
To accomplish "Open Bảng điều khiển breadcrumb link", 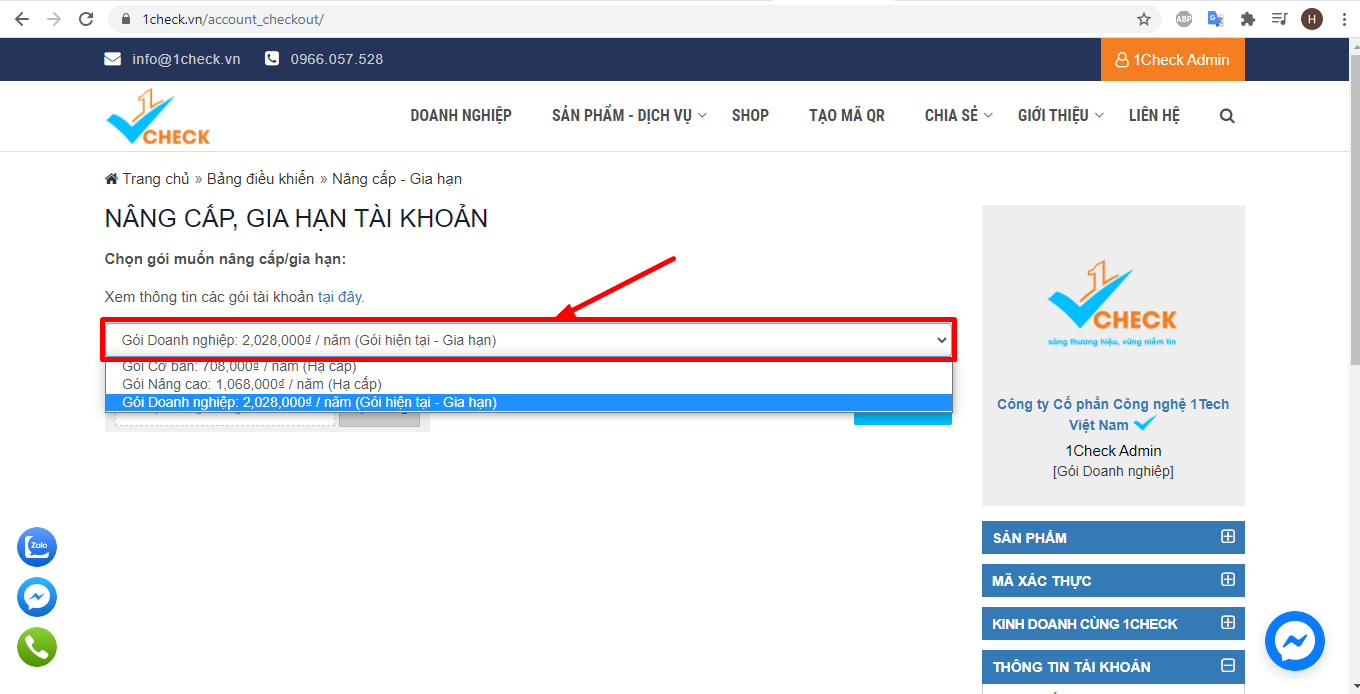I will [260, 179].
